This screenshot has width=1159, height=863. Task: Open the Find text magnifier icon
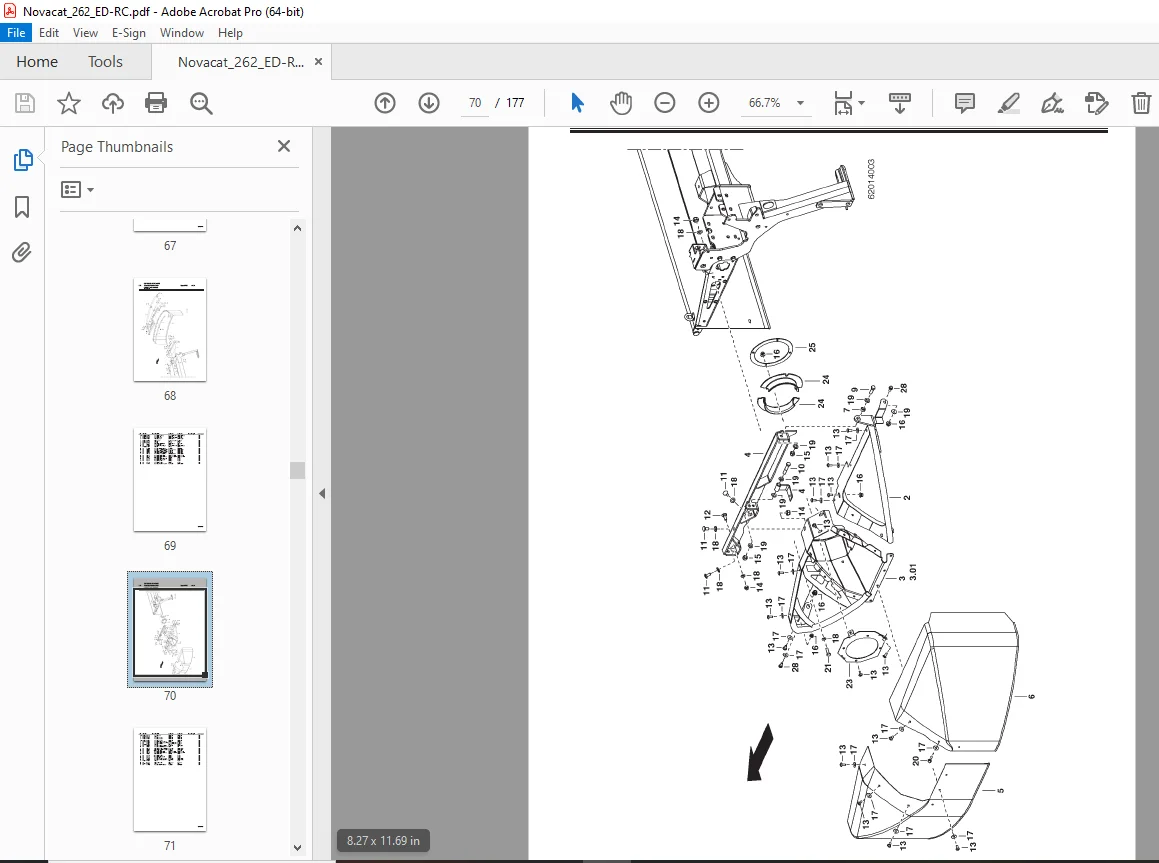pos(201,103)
